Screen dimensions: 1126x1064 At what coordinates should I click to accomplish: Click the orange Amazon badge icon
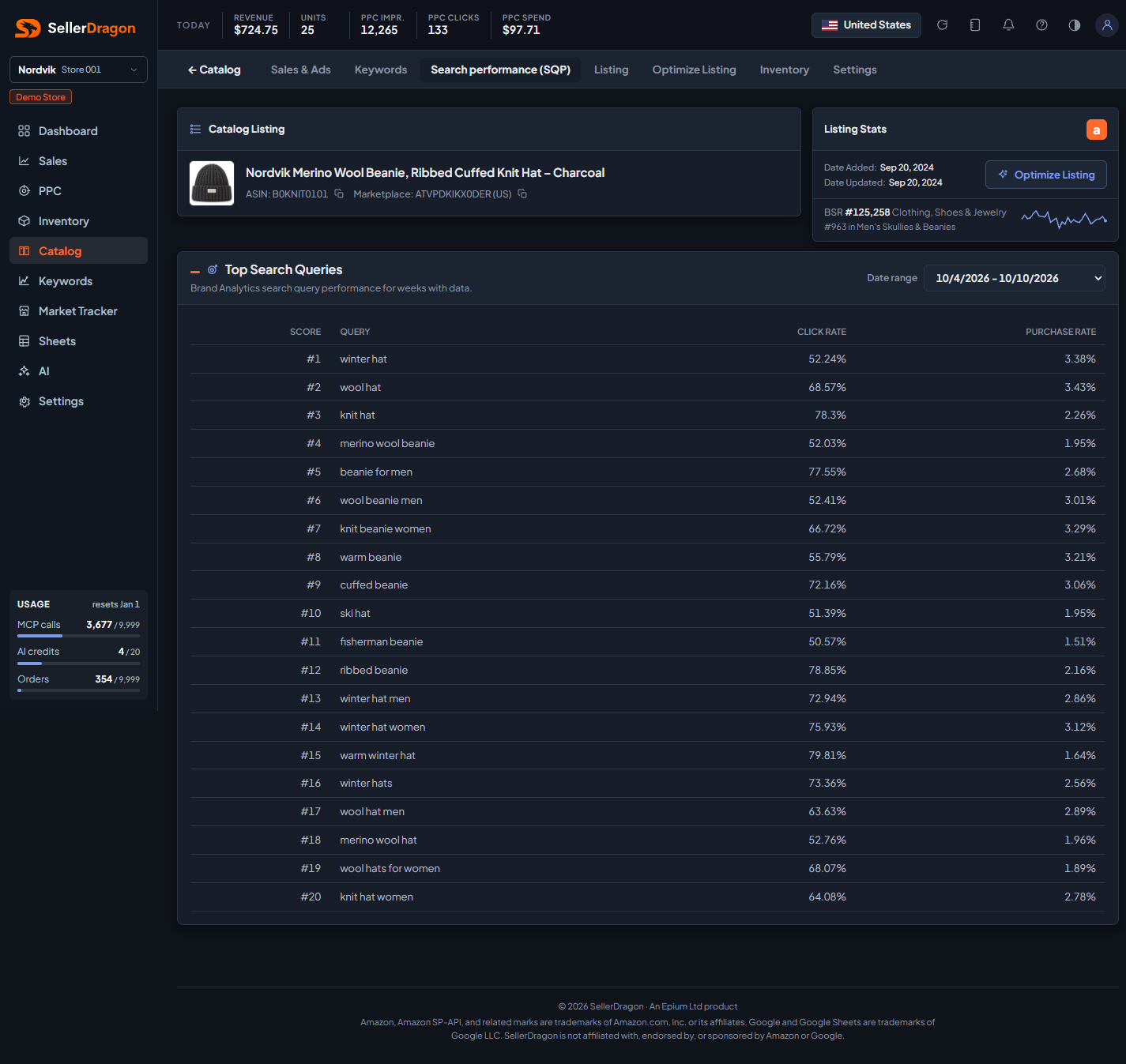pos(1096,130)
